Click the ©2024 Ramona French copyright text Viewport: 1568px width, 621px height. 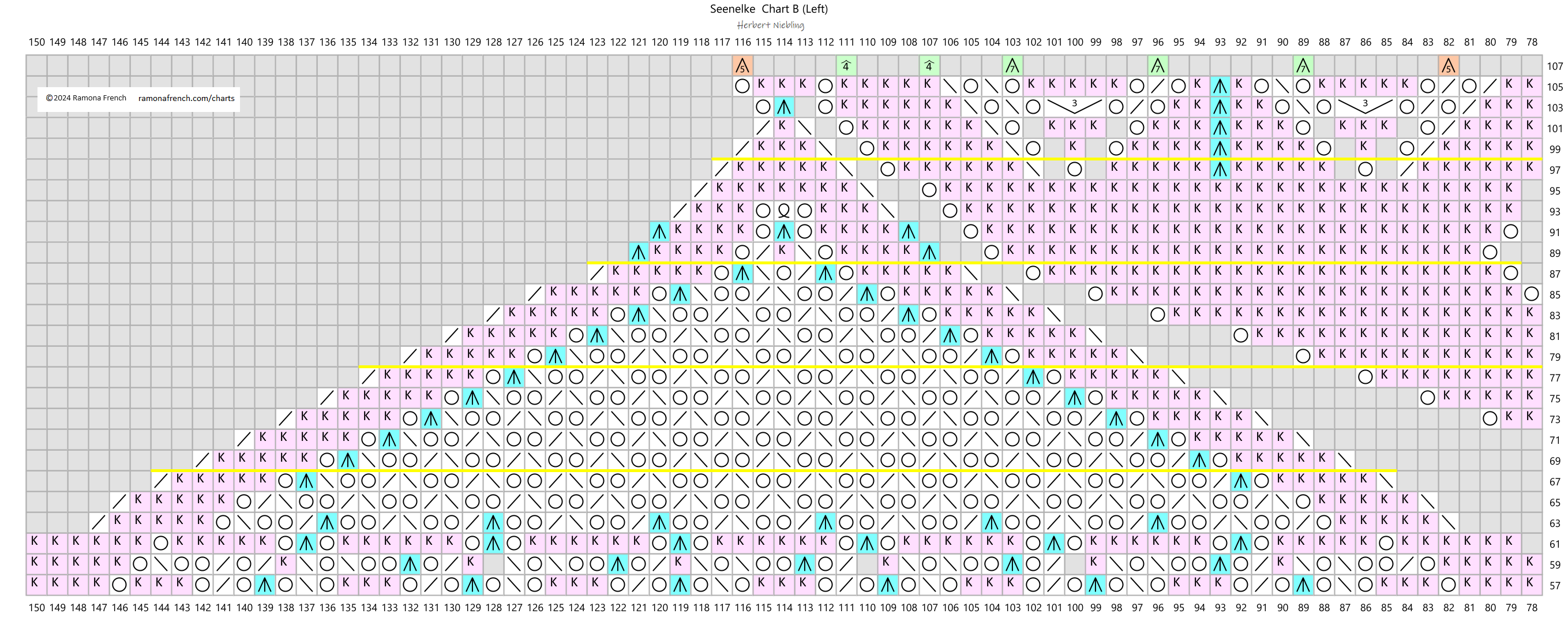[x=86, y=98]
